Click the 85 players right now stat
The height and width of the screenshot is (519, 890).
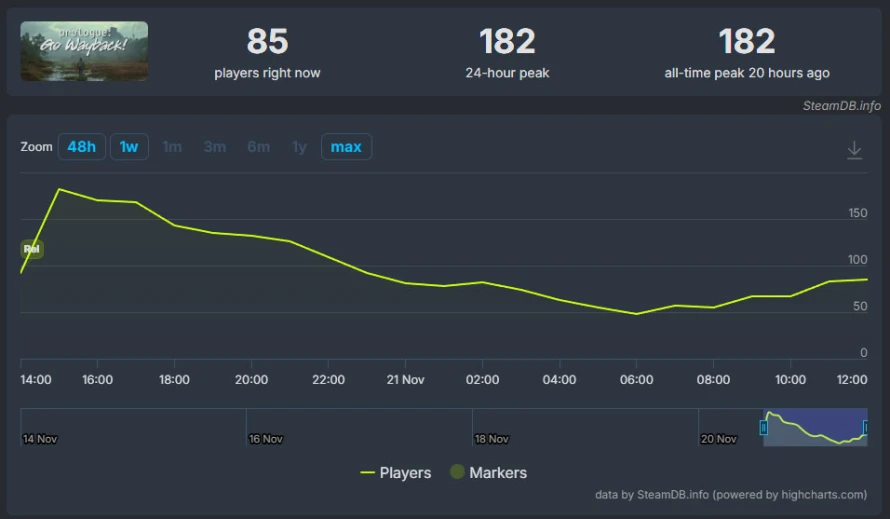point(267,52)
